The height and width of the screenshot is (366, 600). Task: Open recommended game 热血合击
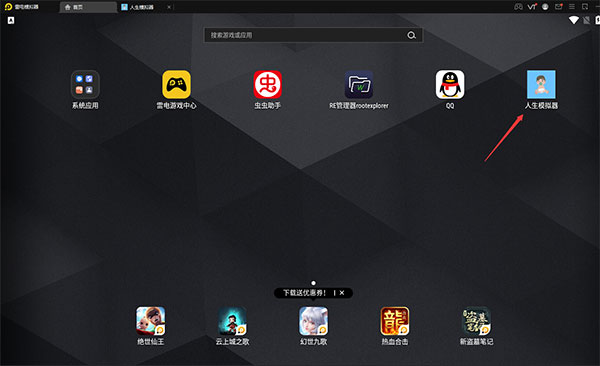395,321
